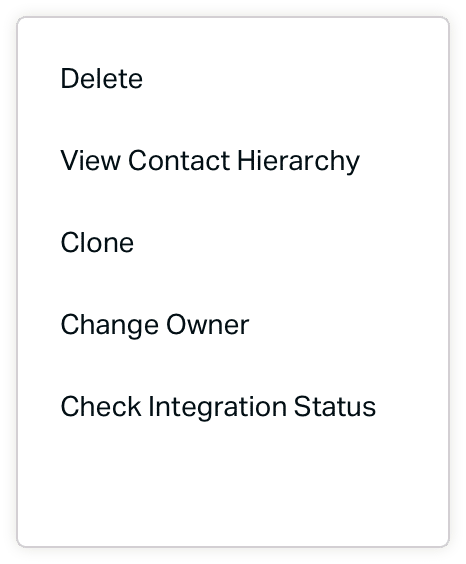Reassign the record via Change Owner
Viewport: 466px width, 564px height.
click(x=233, y=324)
